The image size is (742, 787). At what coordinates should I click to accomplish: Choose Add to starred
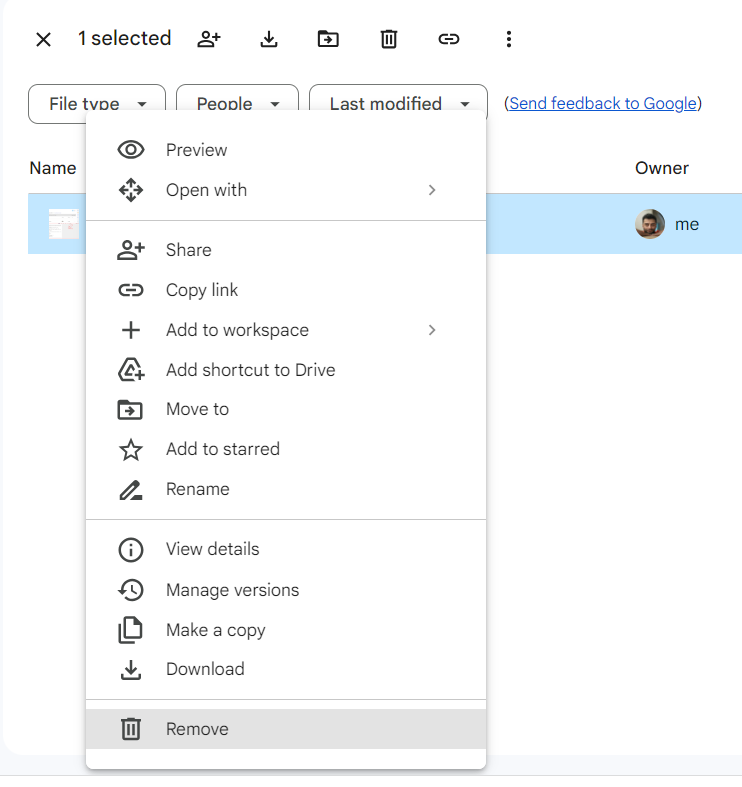point(286,449)
